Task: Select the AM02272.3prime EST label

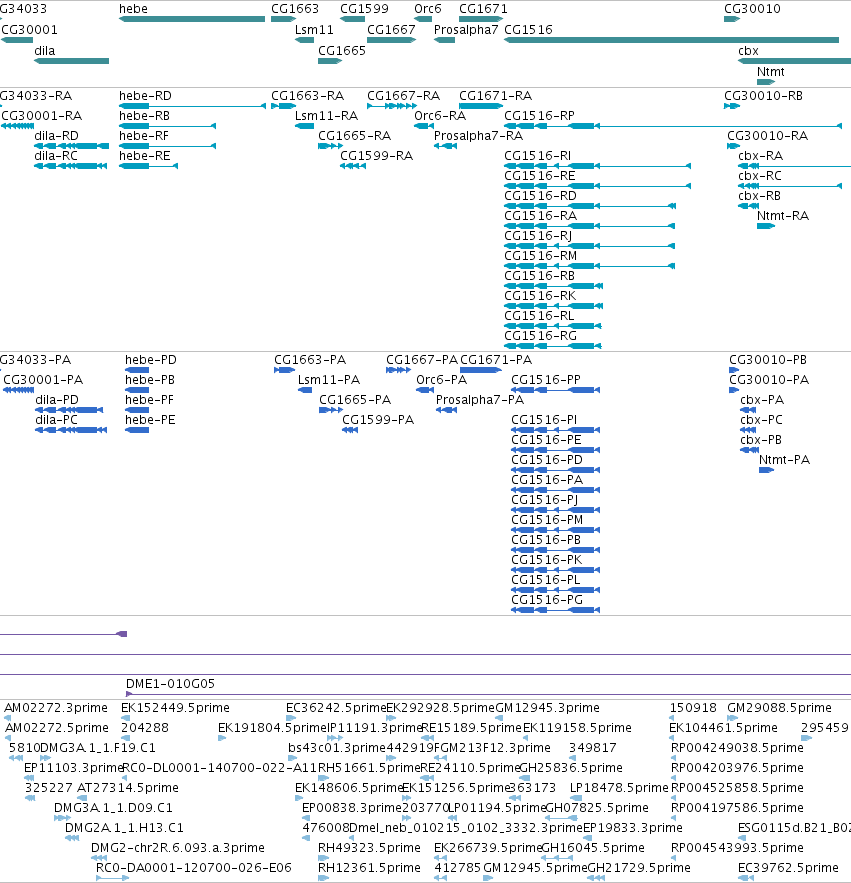Action: (x=56, y=708)
